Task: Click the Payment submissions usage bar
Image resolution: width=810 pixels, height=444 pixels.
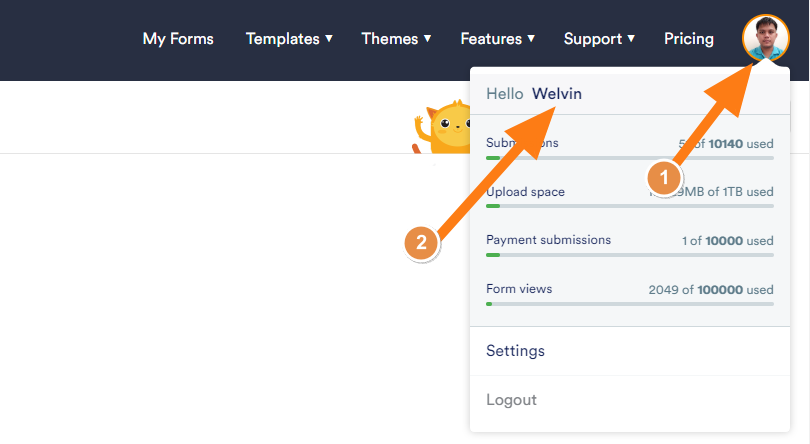Action: tap(630, 255)
